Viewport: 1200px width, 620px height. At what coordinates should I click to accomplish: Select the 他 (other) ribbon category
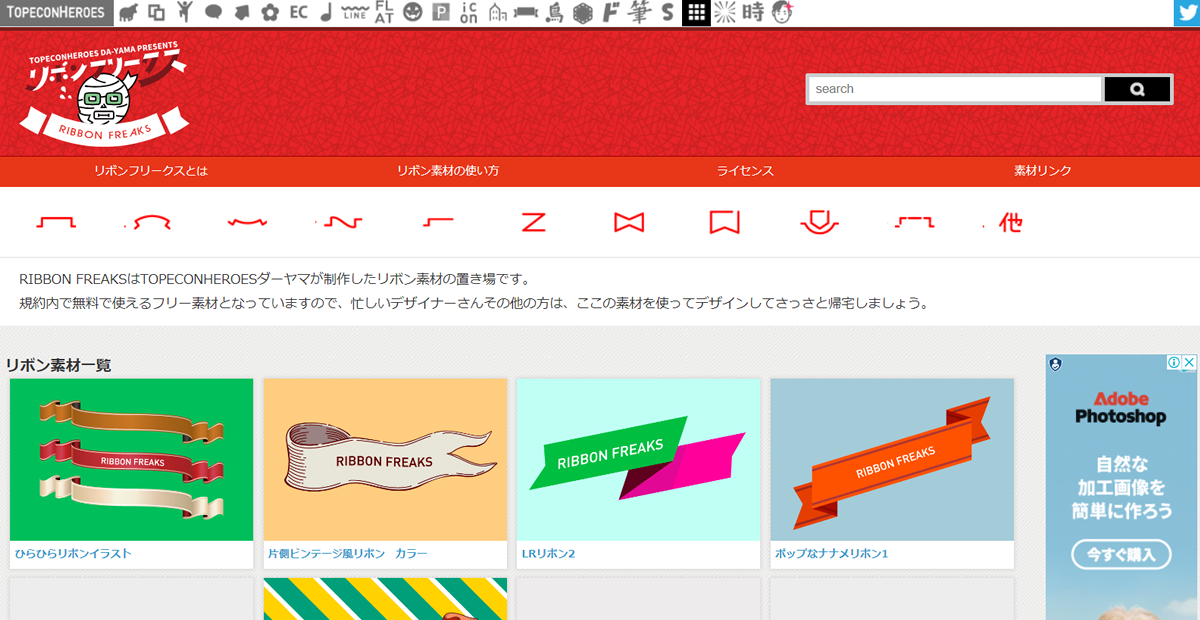pos(1010,222)
